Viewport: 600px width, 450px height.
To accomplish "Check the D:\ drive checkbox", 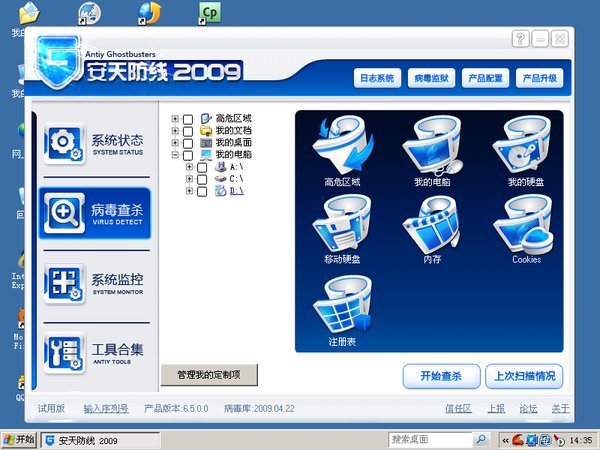I will [202, 191].
